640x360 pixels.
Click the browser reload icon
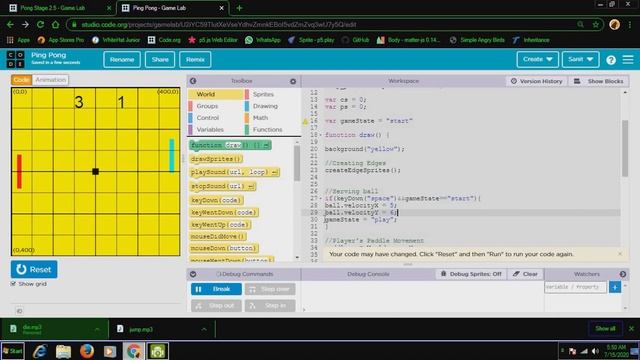[x=40, y=24]
